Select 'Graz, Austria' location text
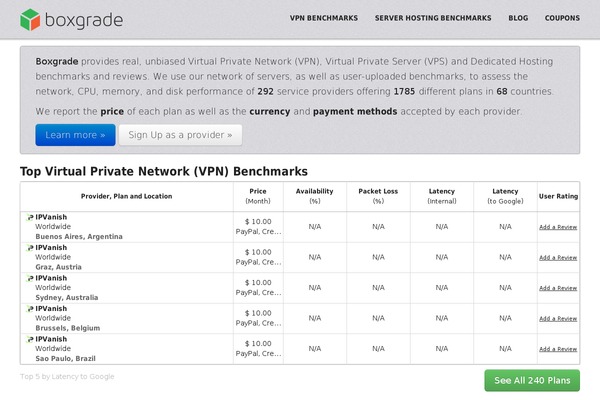 pos(59,267)
